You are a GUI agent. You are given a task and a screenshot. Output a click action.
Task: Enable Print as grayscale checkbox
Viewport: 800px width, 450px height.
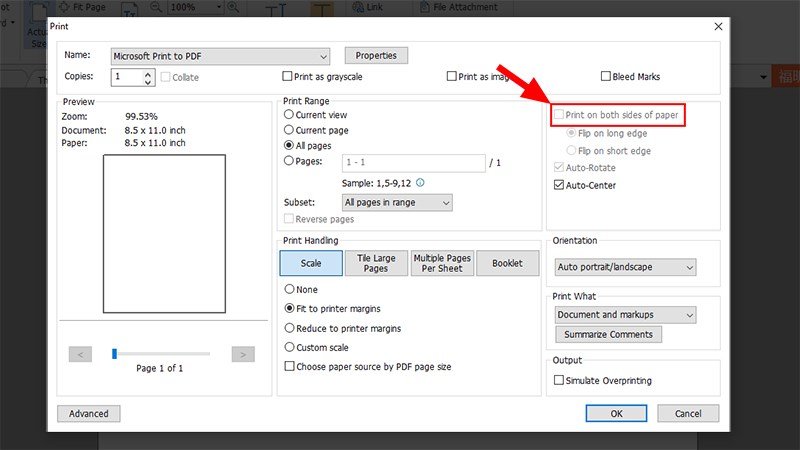coord(287,76)
